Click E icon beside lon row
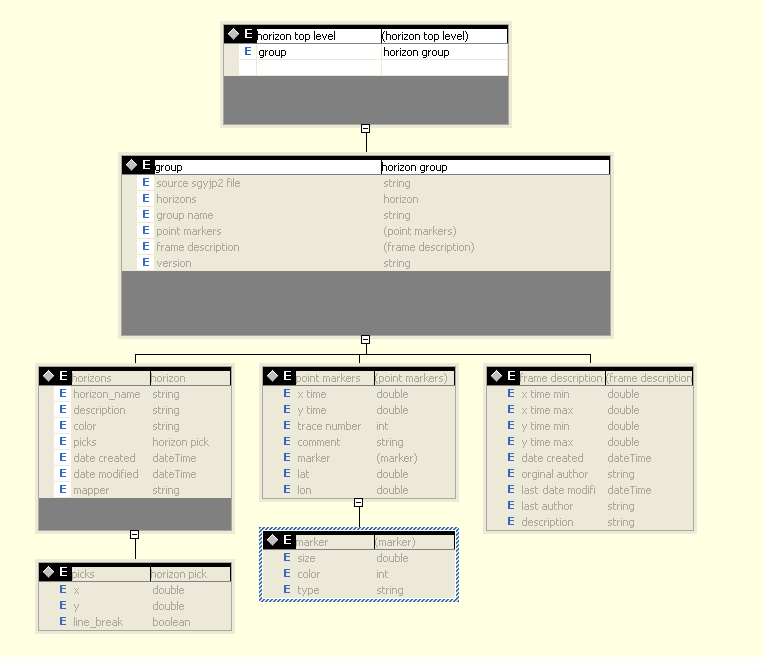The image size is (764, 657). point(287,489)
